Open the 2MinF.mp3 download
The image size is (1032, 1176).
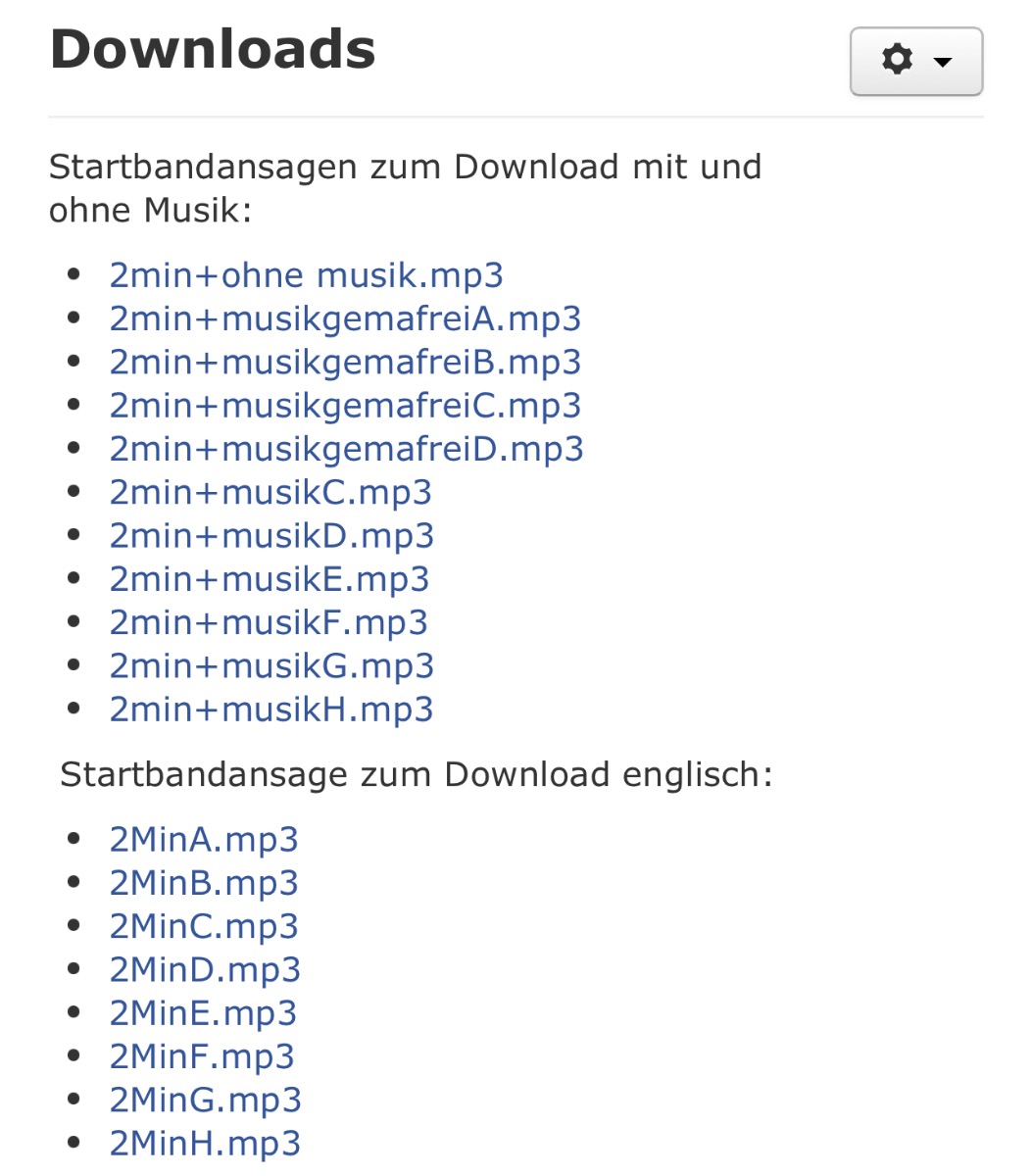click(x=202, y=1056)
